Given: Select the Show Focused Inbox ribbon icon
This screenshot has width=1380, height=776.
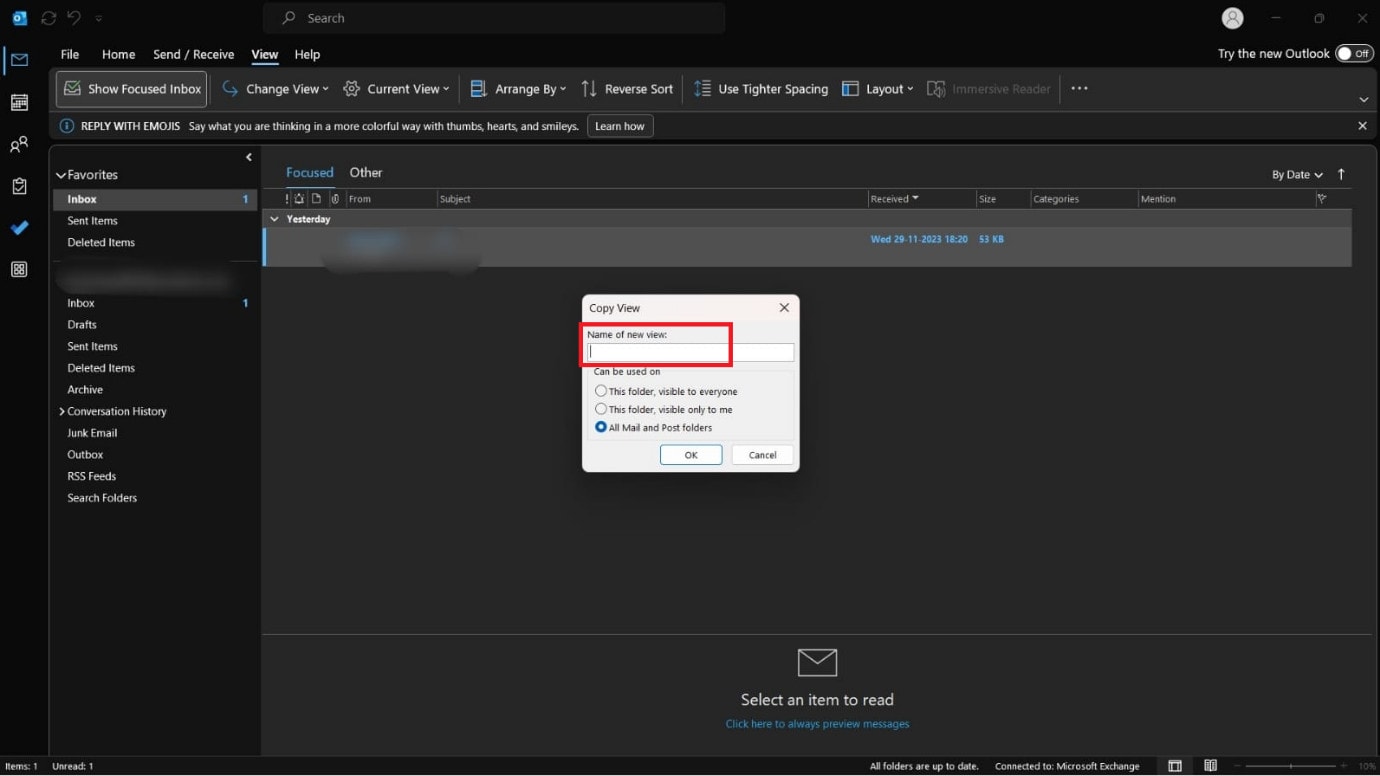Looking at the screenshot, I should pos(130,88).
